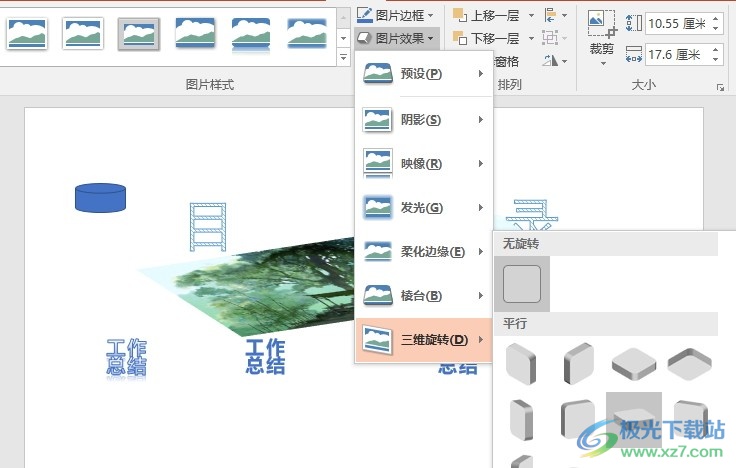
Task: Click the width field showing 17.6 厘米
Action: coord(678,55)
